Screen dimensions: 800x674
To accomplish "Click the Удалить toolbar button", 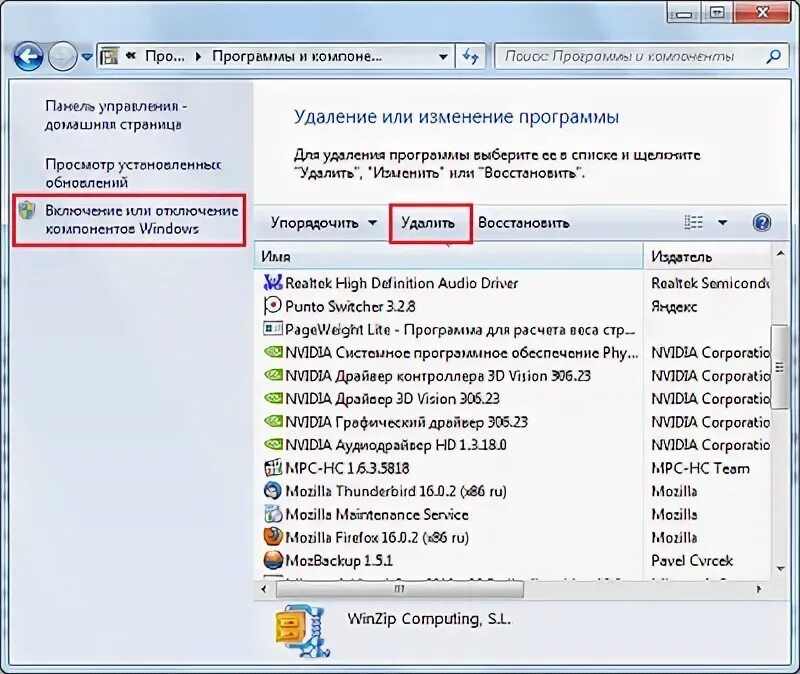I will [428, 223].
